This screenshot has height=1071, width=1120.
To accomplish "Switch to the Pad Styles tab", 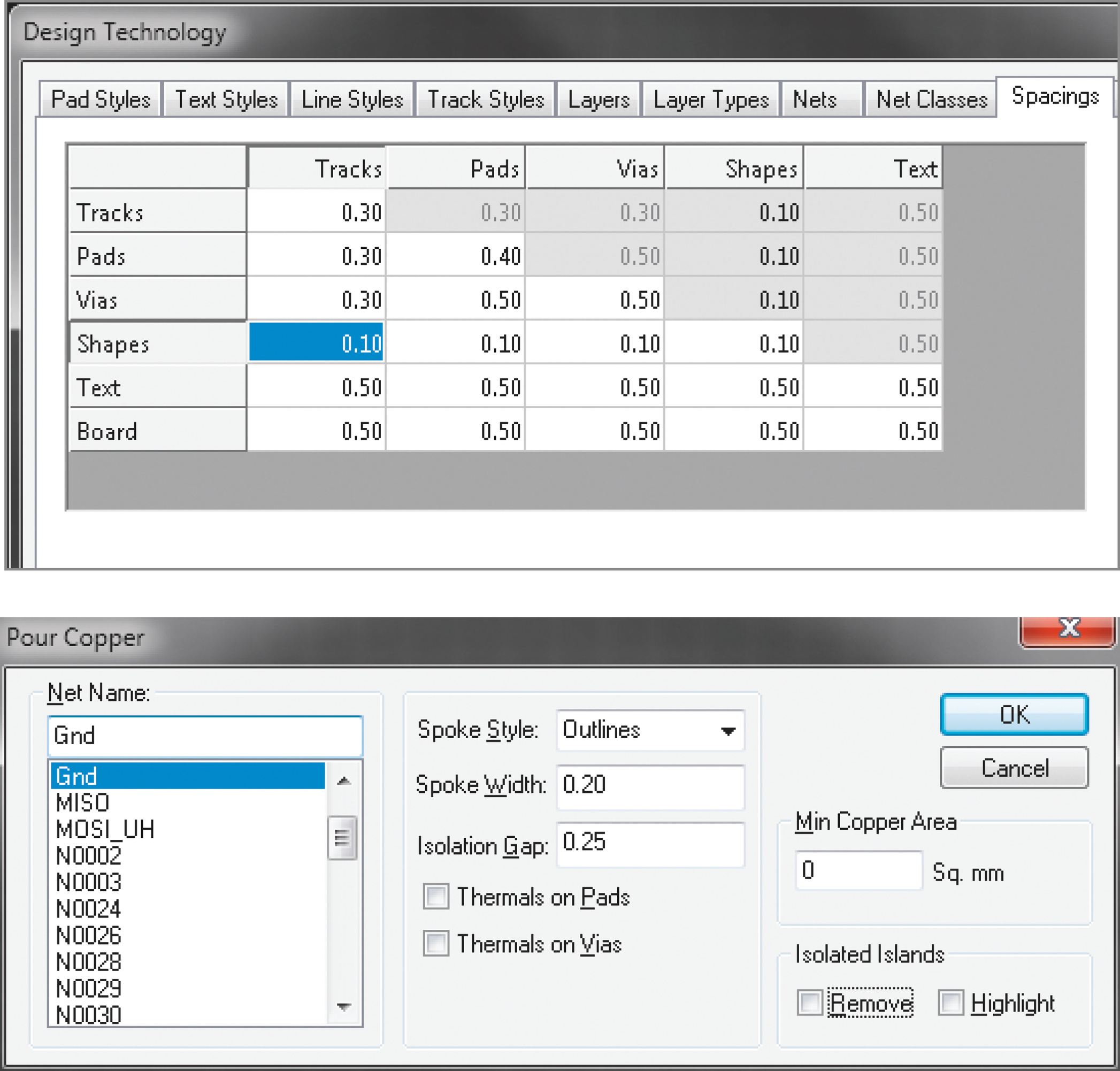I will pos(101,100).
